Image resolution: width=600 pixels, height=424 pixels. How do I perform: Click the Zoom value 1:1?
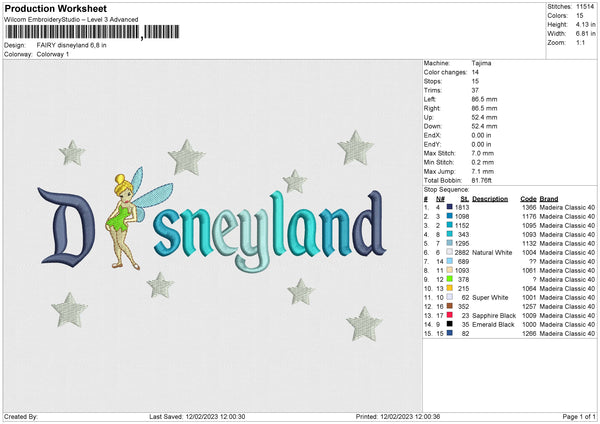580,42
